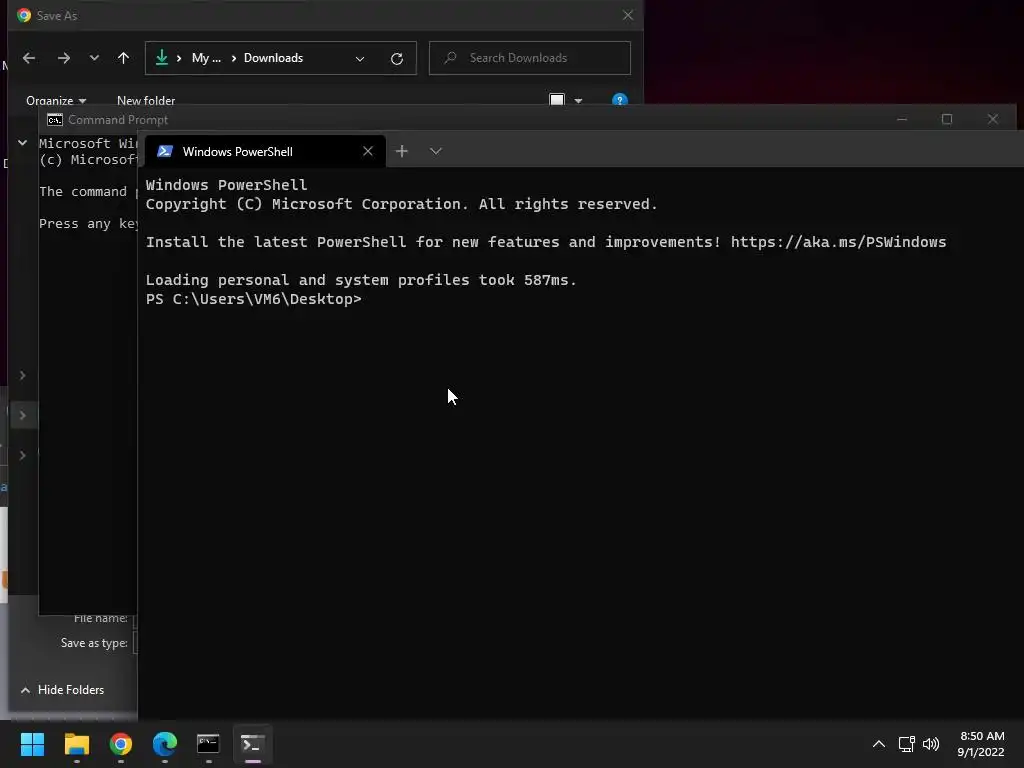Go forward in Save As dialog

[x=63, y=58]
